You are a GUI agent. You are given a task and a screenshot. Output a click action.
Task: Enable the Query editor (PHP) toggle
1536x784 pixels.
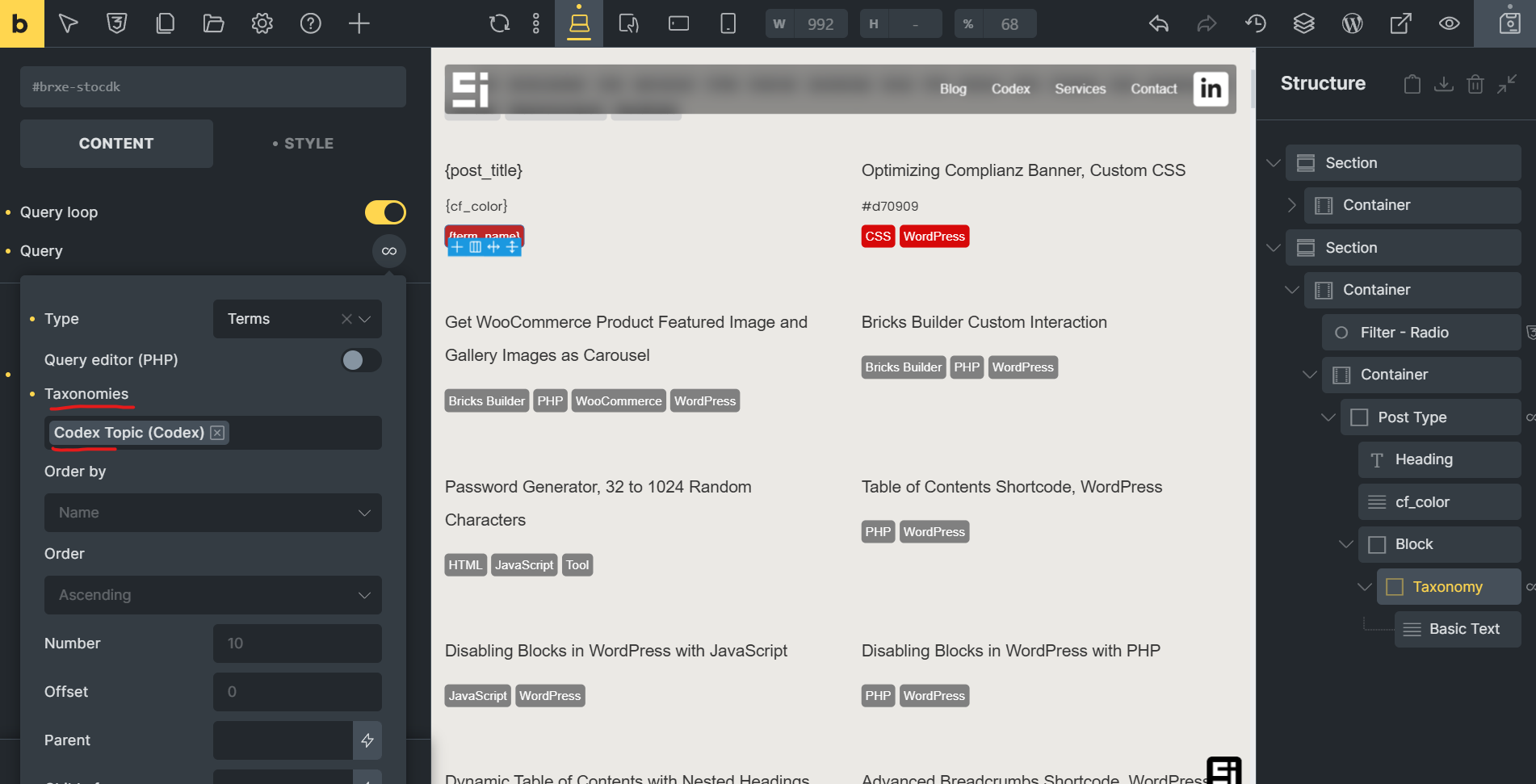(360, 360)
